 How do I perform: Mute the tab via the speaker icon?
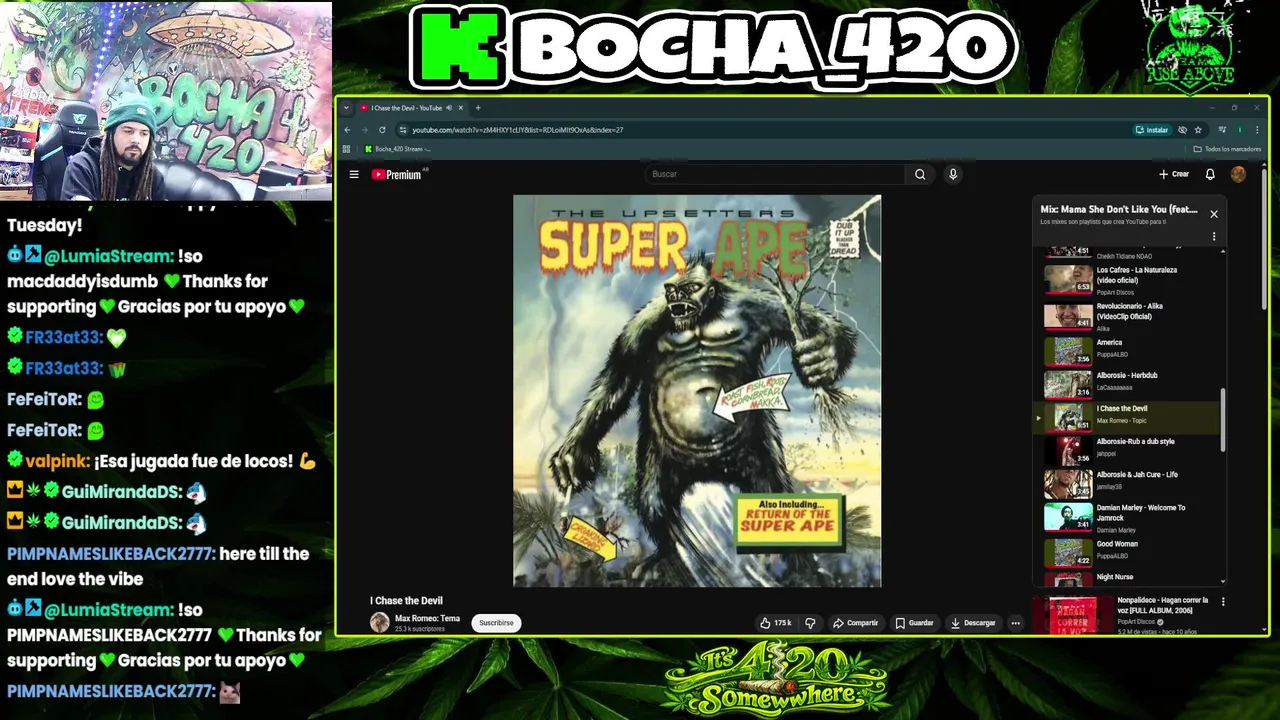click(x=449, y=108)
